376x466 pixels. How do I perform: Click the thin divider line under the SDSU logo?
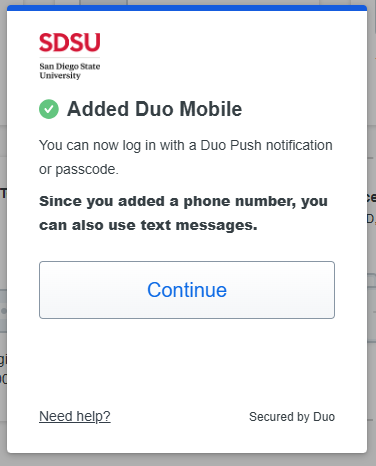(70, 57)
